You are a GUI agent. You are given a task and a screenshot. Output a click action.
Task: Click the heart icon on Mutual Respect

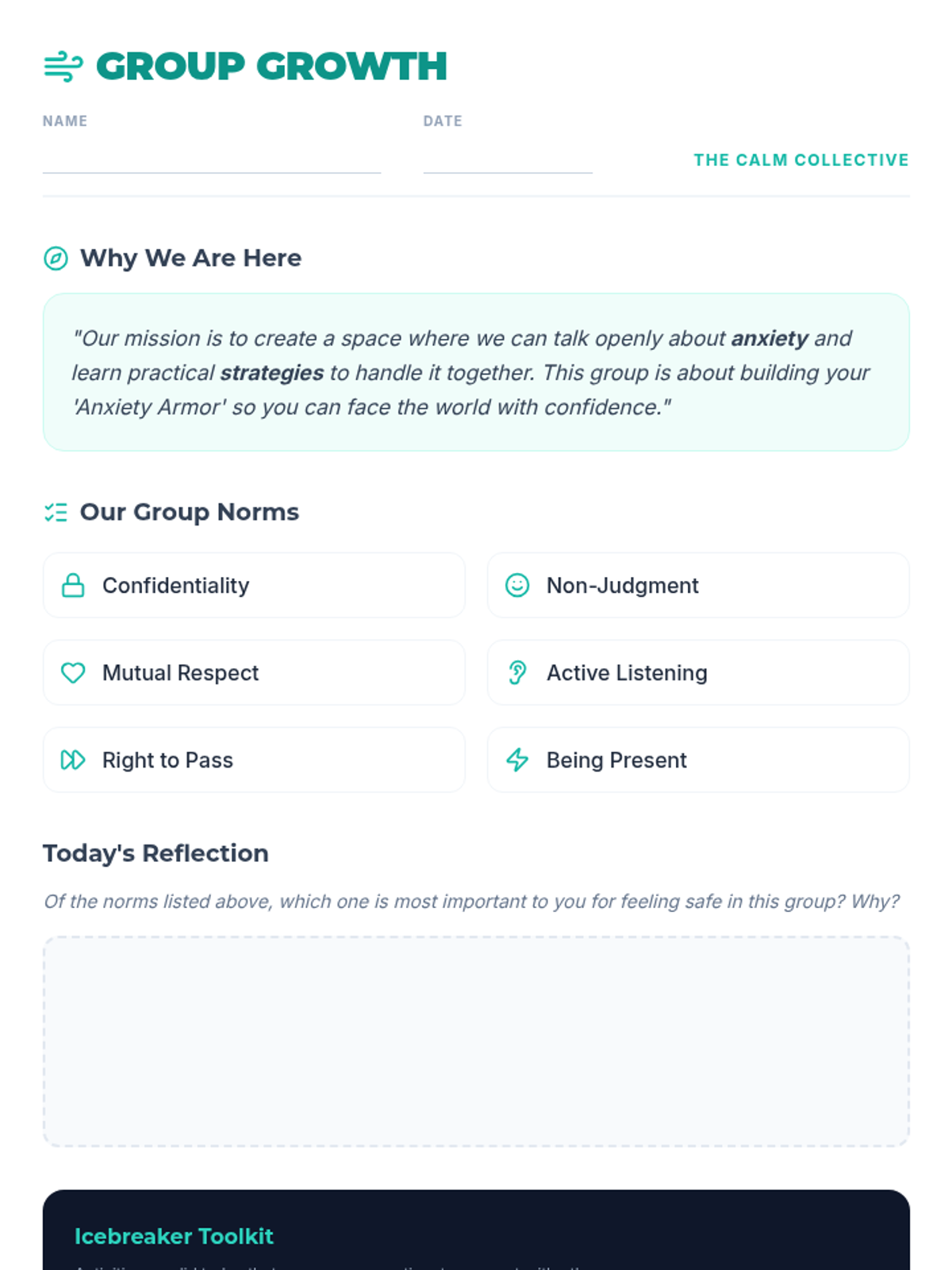coord(73,673)
